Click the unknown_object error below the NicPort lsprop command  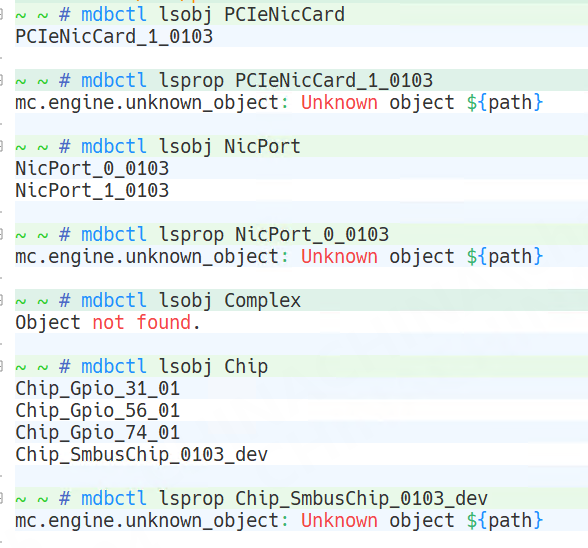tap(279, 257)
